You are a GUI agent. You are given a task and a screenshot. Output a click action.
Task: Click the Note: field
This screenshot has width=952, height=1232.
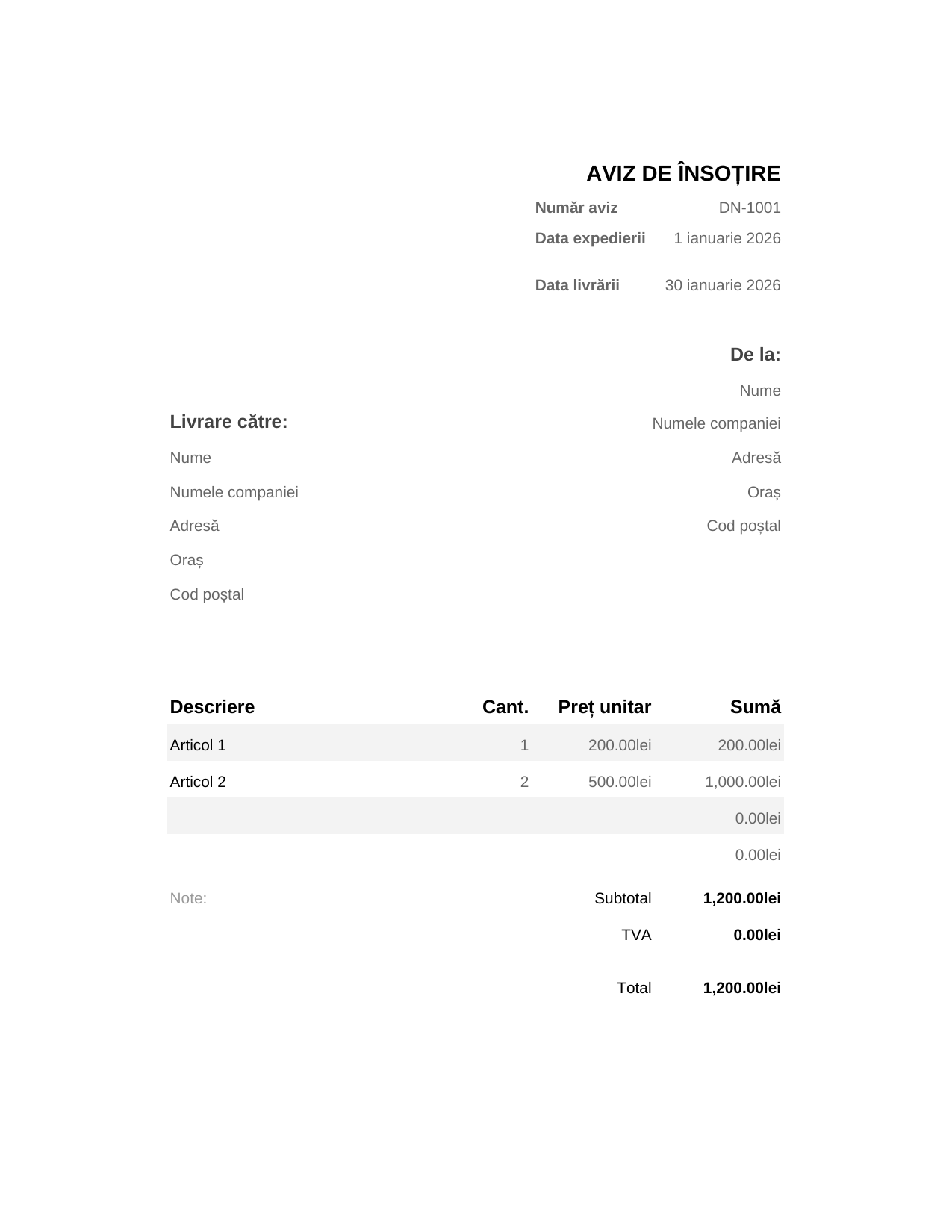tap(188, 898)
